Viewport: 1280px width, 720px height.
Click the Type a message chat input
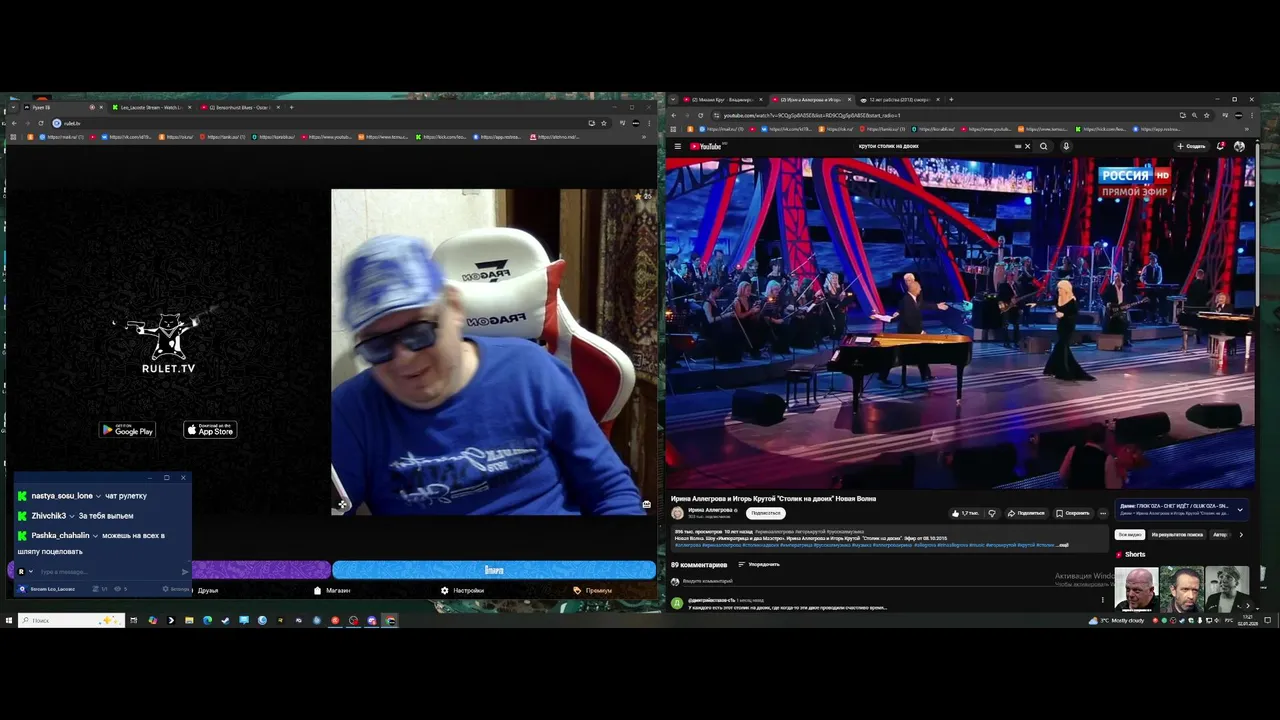pos(108,572)
